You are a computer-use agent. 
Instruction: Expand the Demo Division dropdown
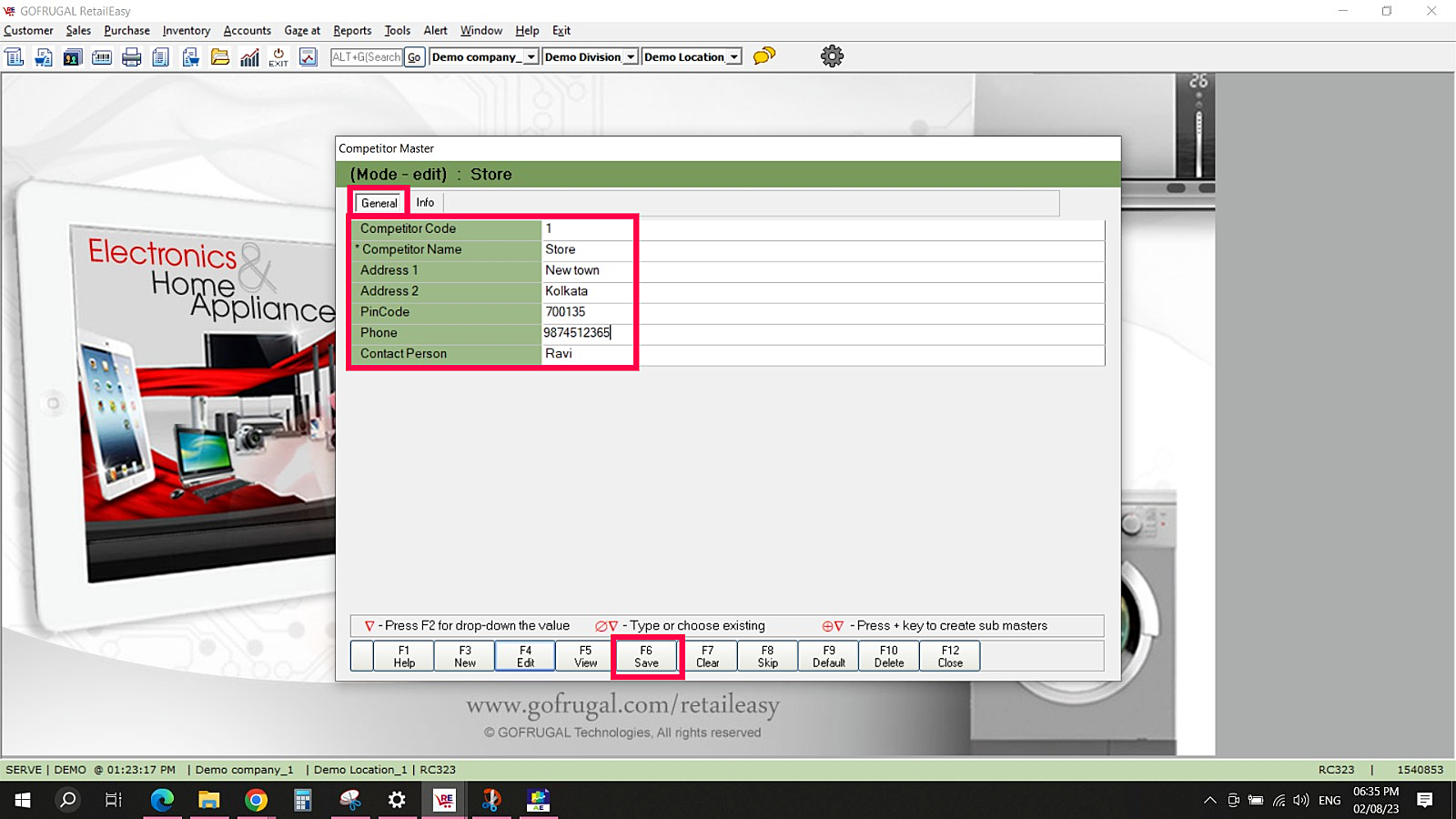630,56
